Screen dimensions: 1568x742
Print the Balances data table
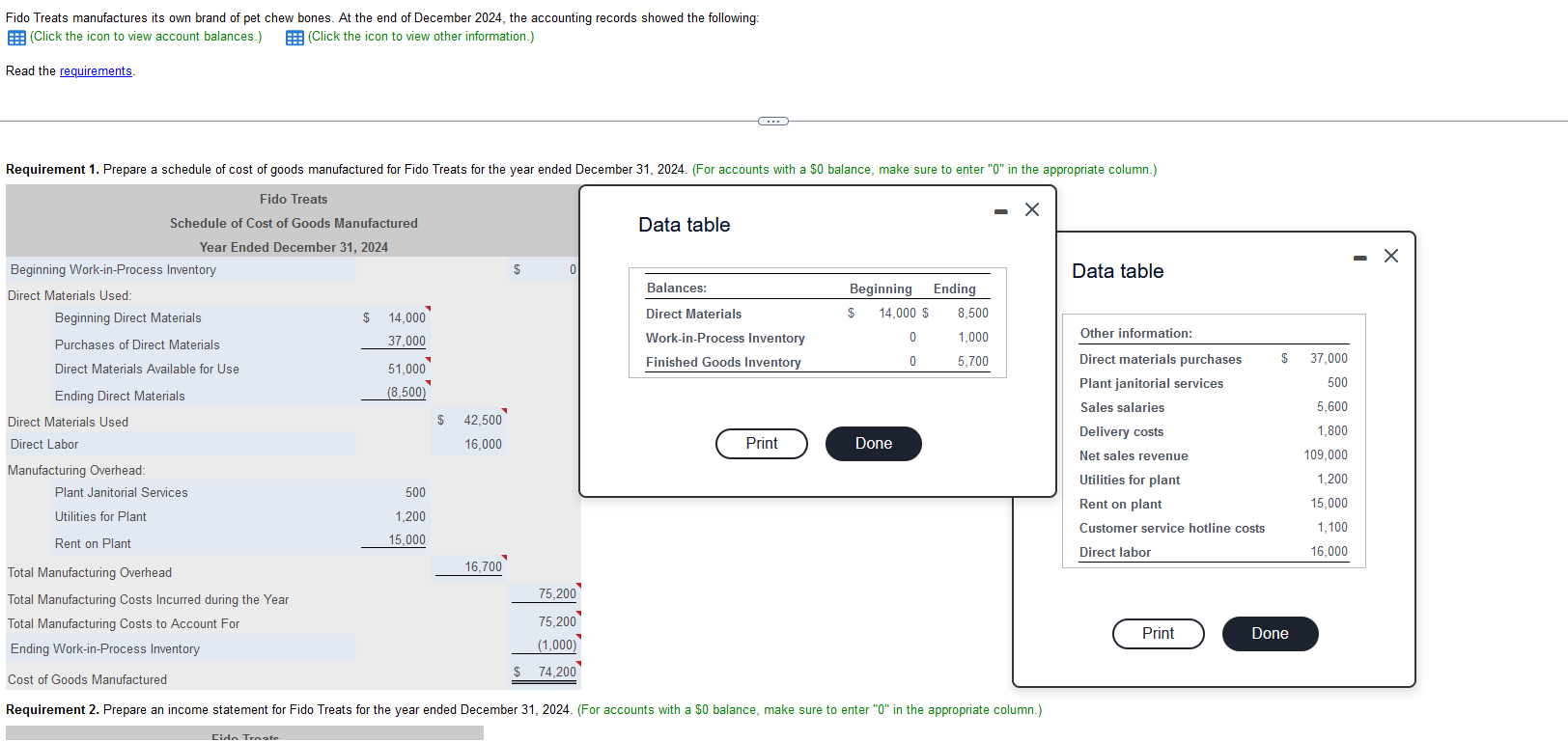coord(762,444)
